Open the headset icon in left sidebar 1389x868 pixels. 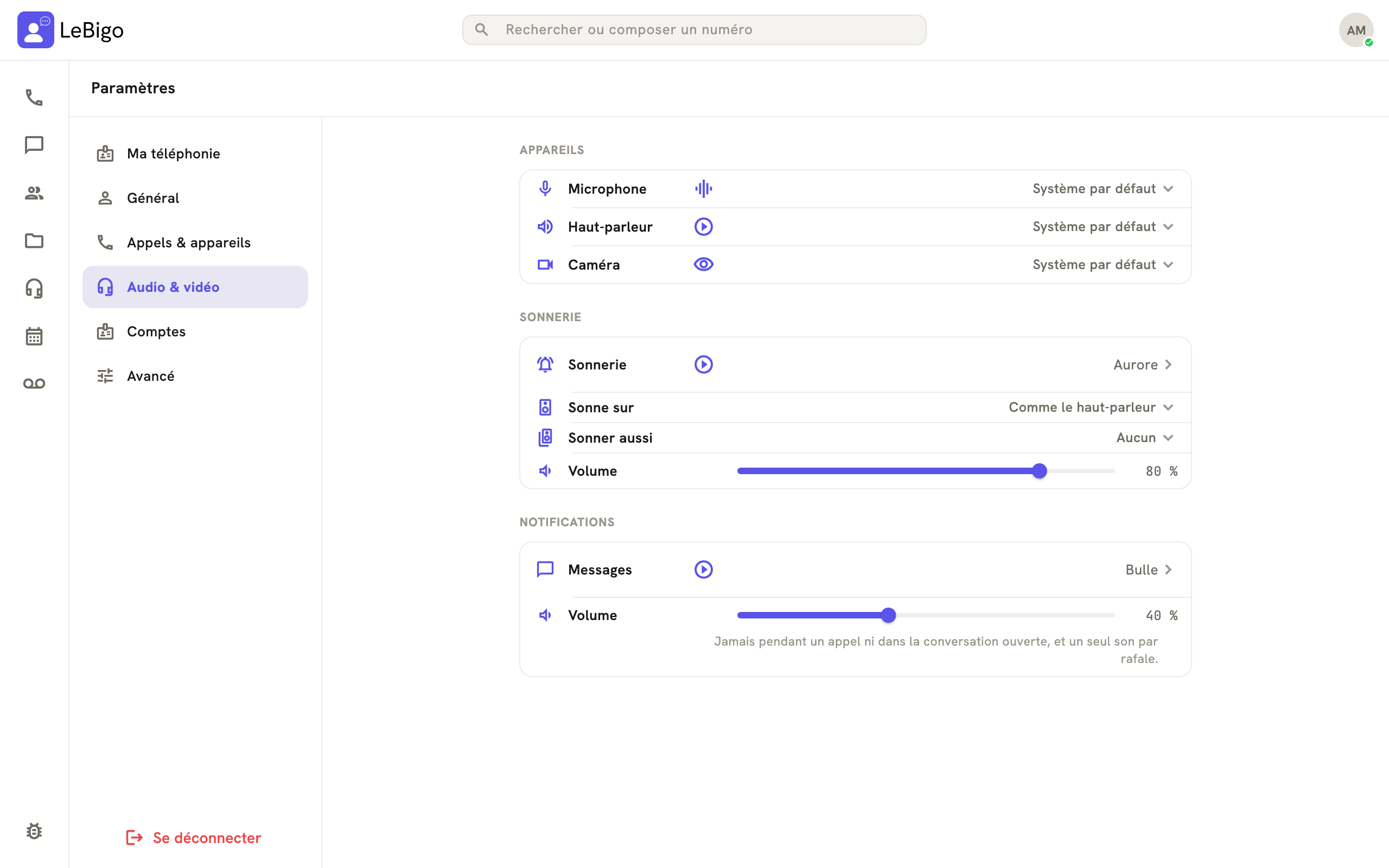[34, 288]
